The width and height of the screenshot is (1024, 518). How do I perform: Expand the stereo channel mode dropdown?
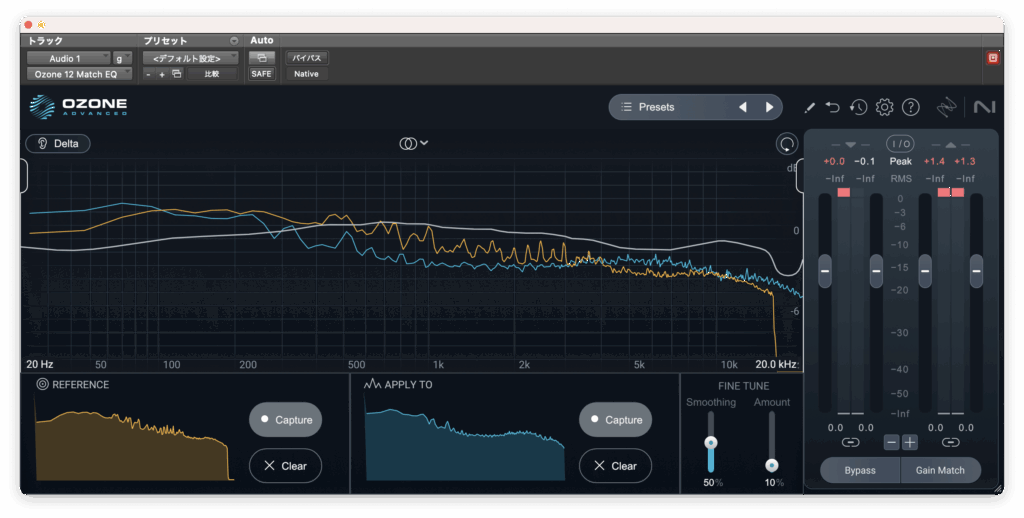[x=414, y=143]
